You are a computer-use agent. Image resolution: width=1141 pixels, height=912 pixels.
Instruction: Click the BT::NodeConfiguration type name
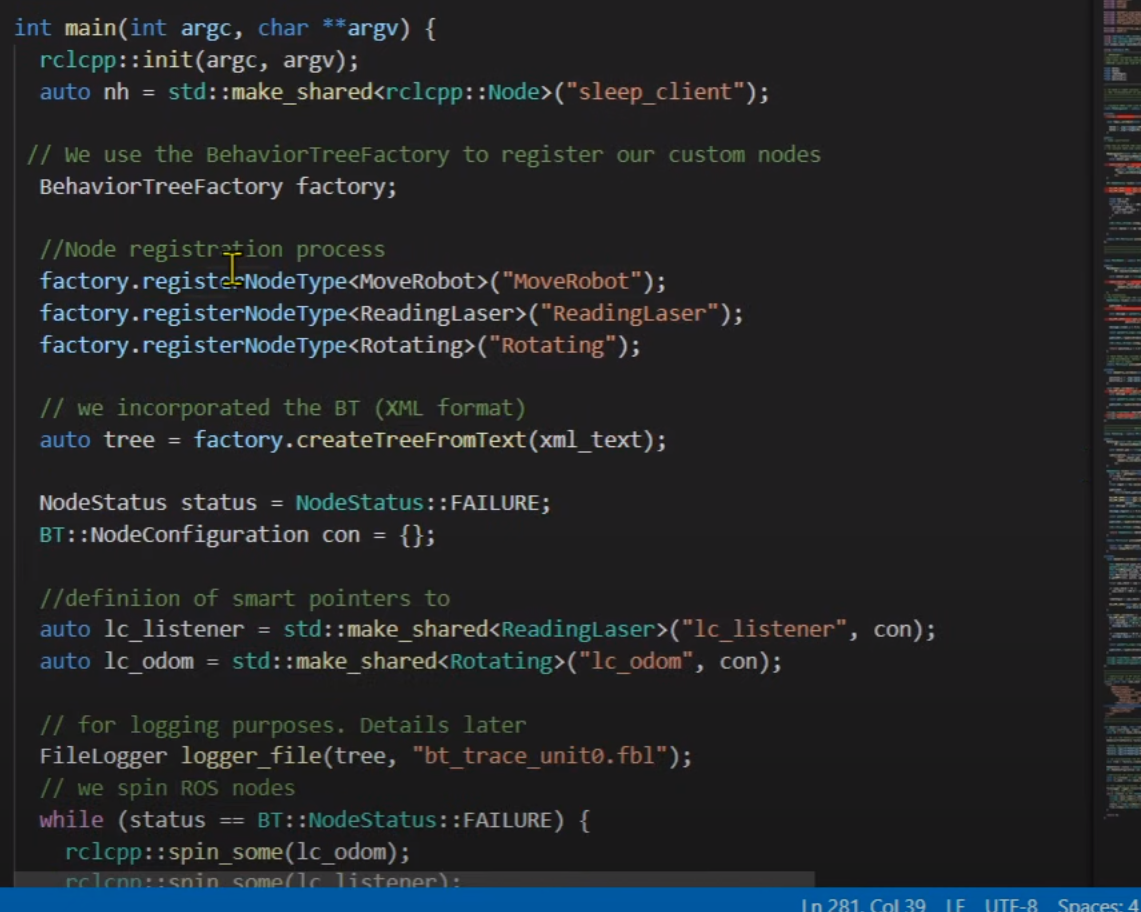(173, 534)
